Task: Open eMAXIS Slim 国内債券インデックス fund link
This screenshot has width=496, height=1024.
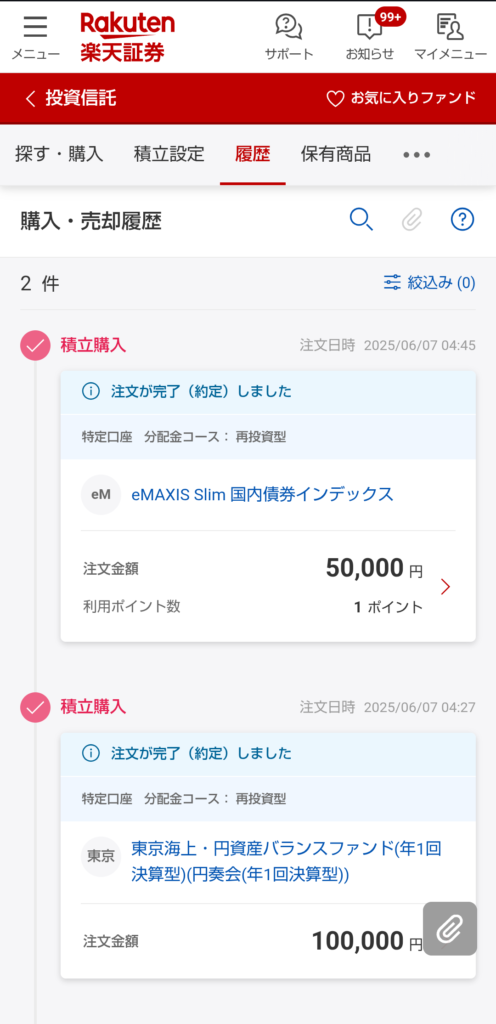Action: tap(262, 494)
